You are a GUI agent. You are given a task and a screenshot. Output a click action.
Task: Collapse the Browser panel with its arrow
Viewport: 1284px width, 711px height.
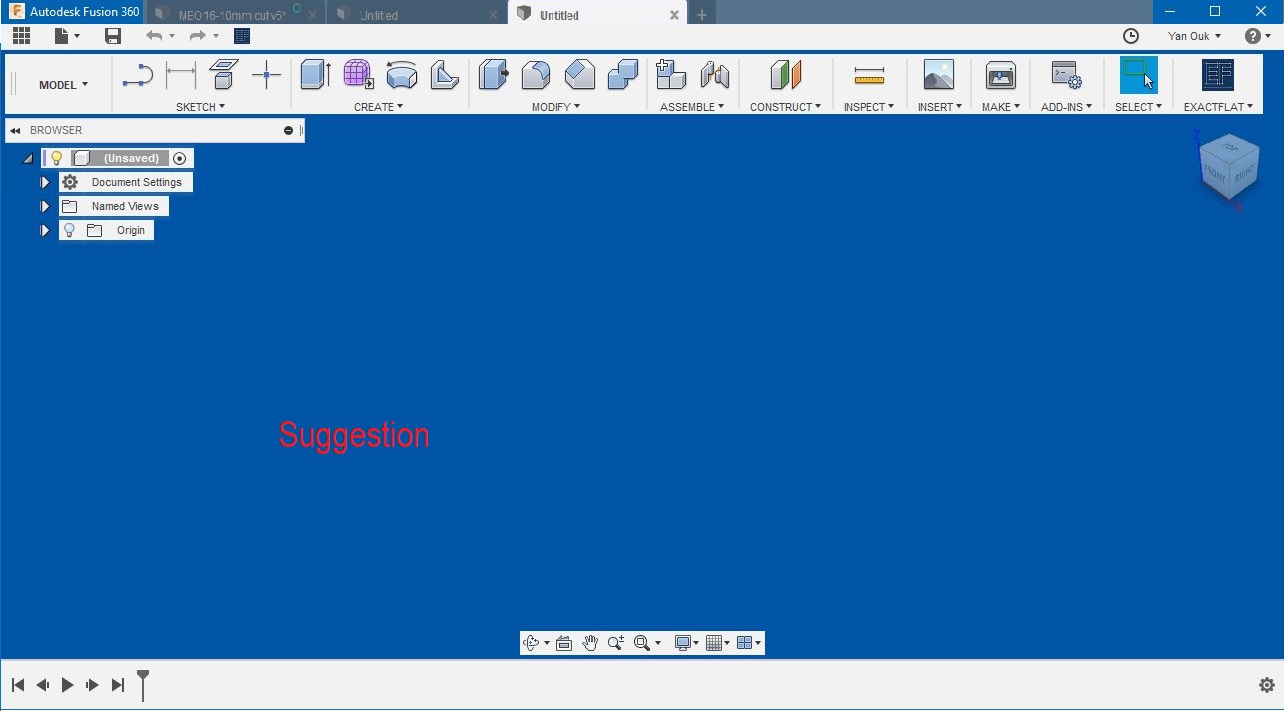click(13, 130)
